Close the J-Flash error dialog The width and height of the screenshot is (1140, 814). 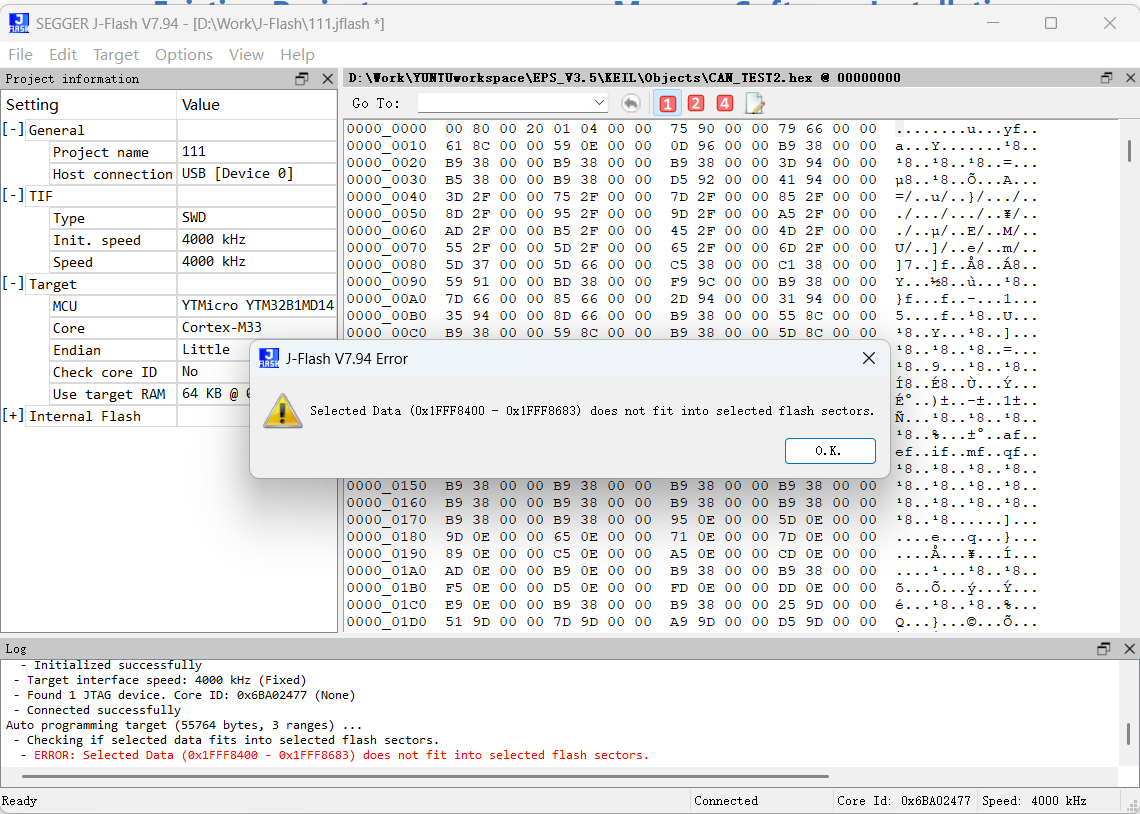coord(869,358)
